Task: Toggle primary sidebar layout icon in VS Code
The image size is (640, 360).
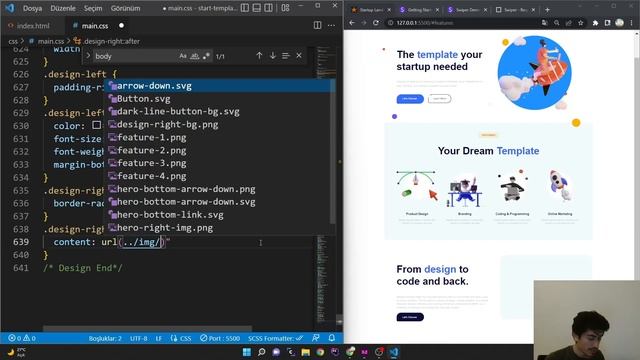Action: [244, 8]
